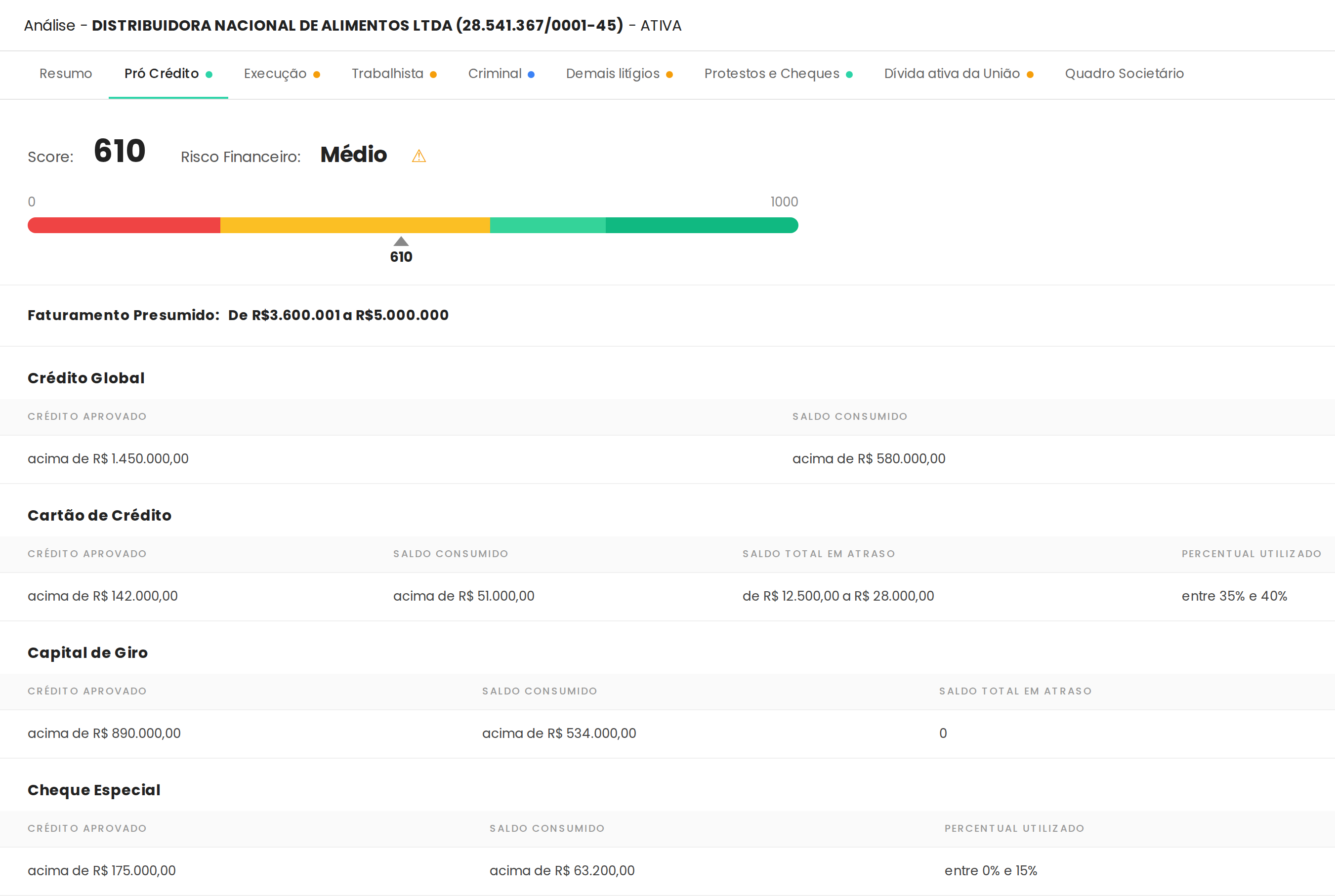Click the red segment of score bar
This screenshot has height=896, width=1335.
click(124, 225)
